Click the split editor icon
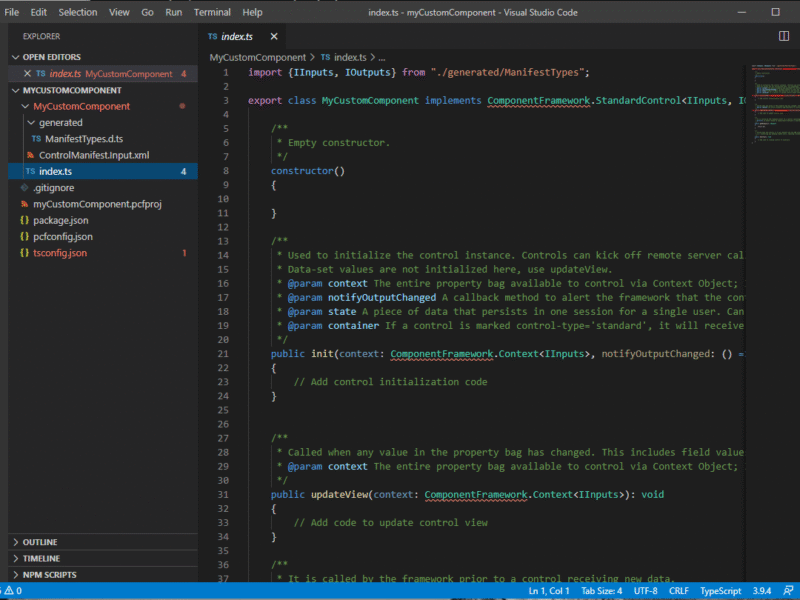This screenshot has width=800, height=600. [x=784, y=36]
